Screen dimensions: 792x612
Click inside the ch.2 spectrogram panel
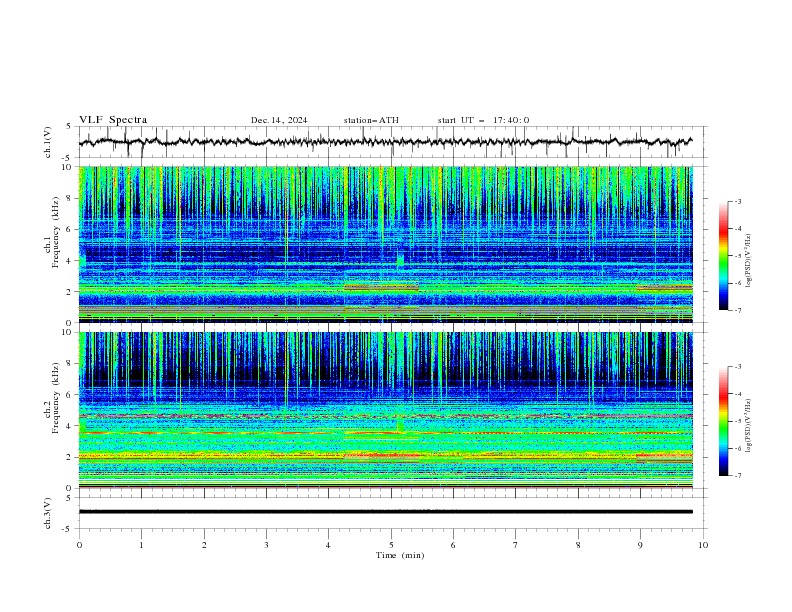386,410
